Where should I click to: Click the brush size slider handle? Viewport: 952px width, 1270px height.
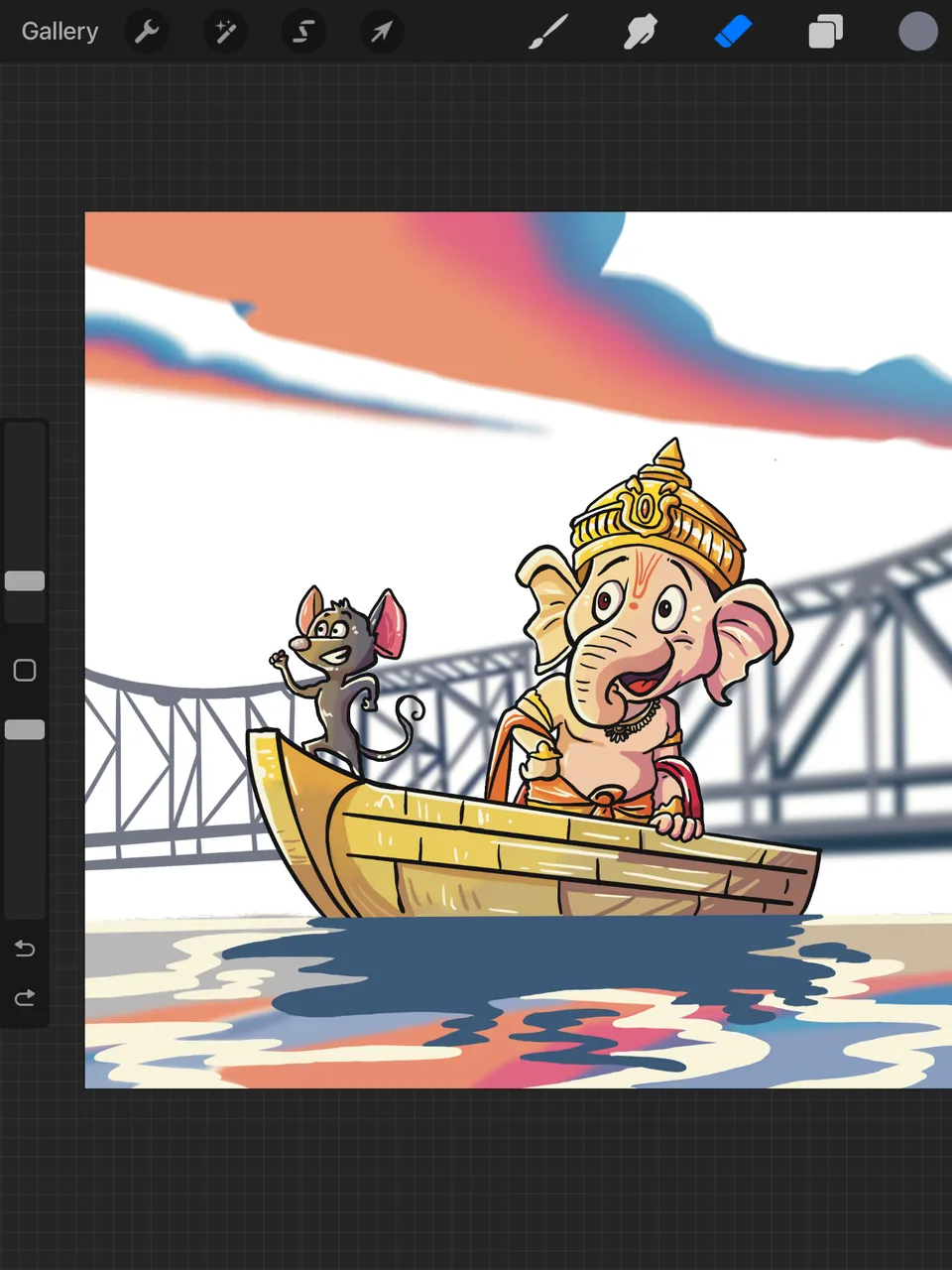(25, 580)
